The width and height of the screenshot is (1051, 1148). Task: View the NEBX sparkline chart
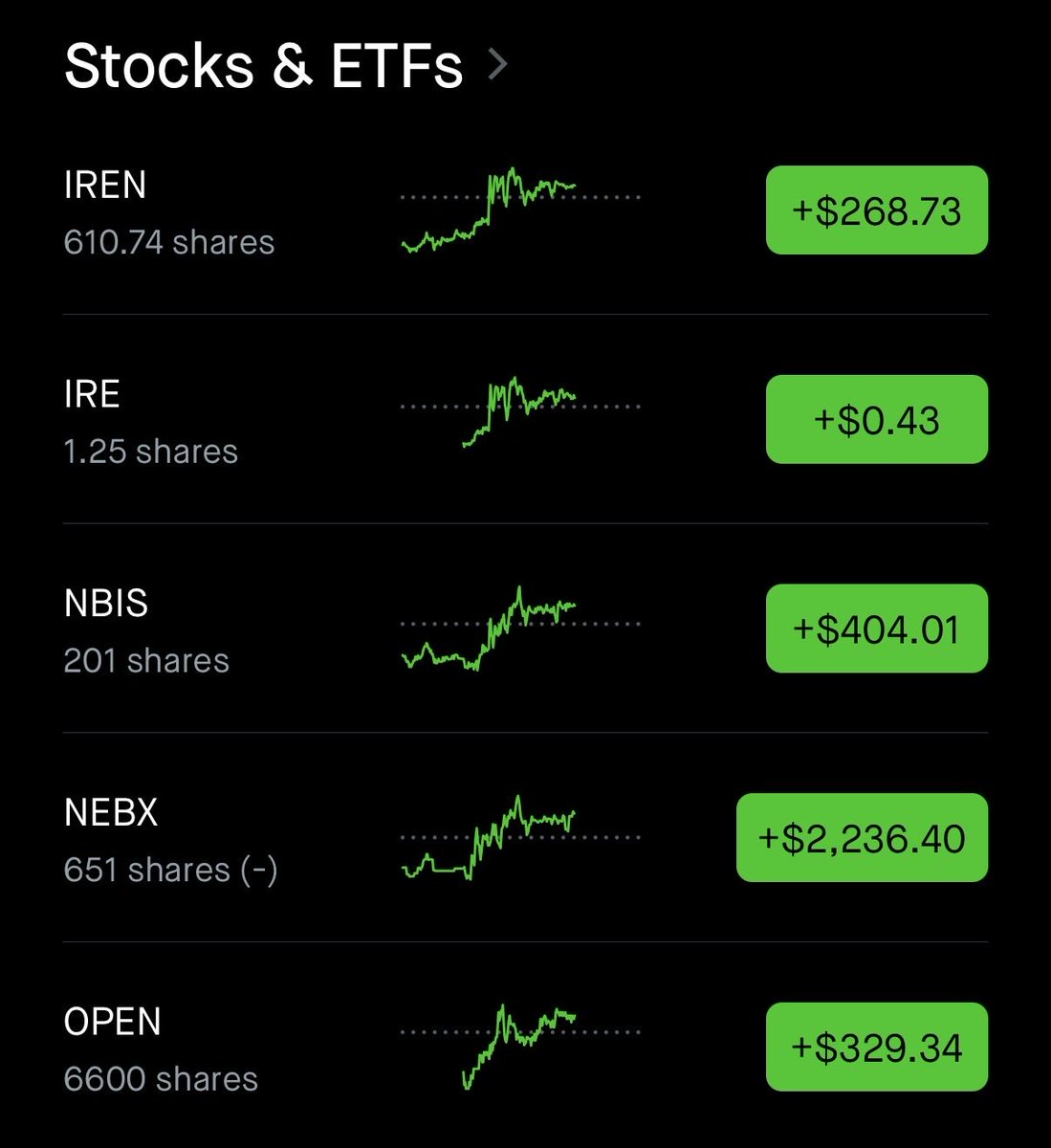click(x=519, y=837)
